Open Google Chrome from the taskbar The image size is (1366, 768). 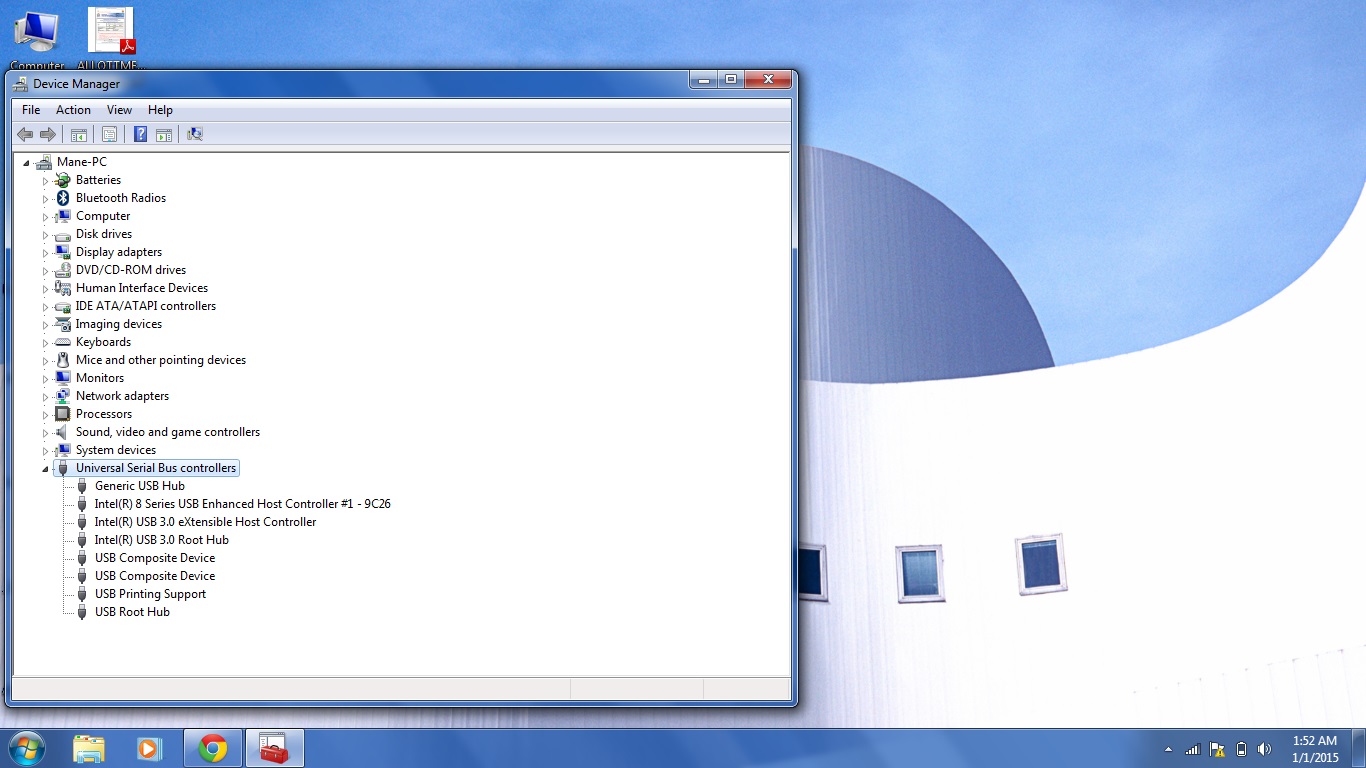212,748
